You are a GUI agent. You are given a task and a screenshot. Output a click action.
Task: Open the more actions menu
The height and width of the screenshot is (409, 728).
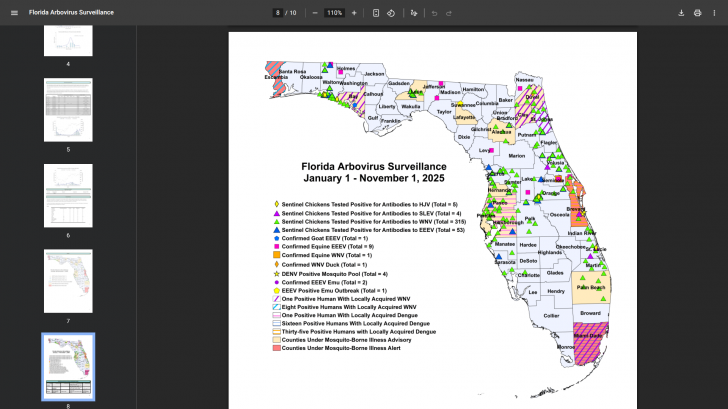coord(714,13)
